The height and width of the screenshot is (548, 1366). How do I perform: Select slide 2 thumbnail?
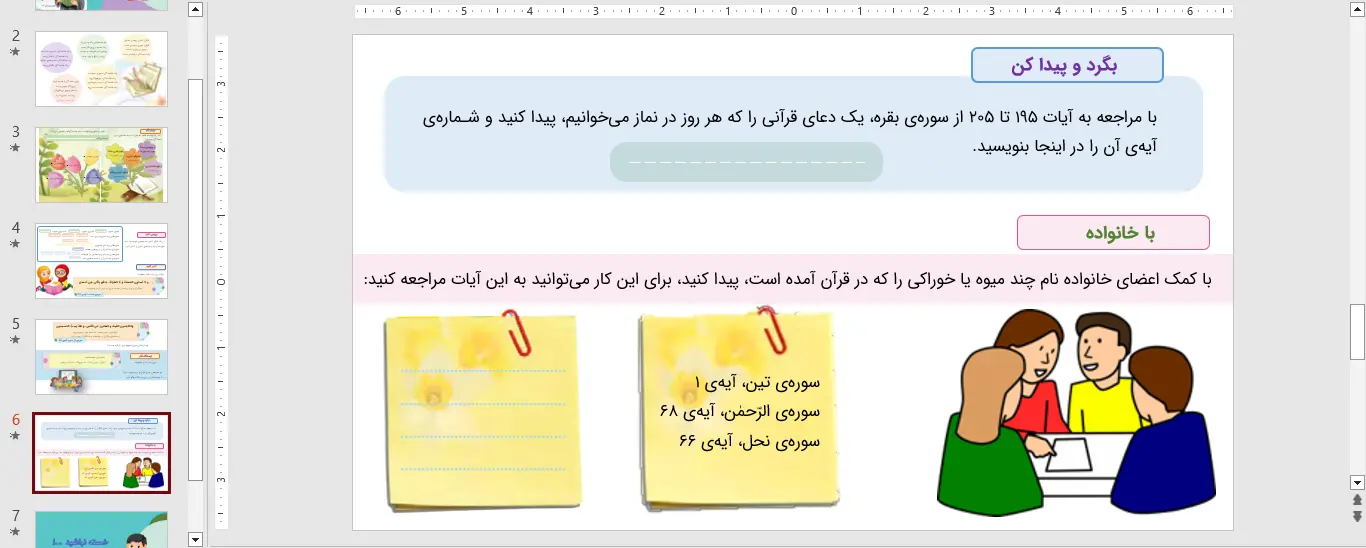tap(101, 69)
